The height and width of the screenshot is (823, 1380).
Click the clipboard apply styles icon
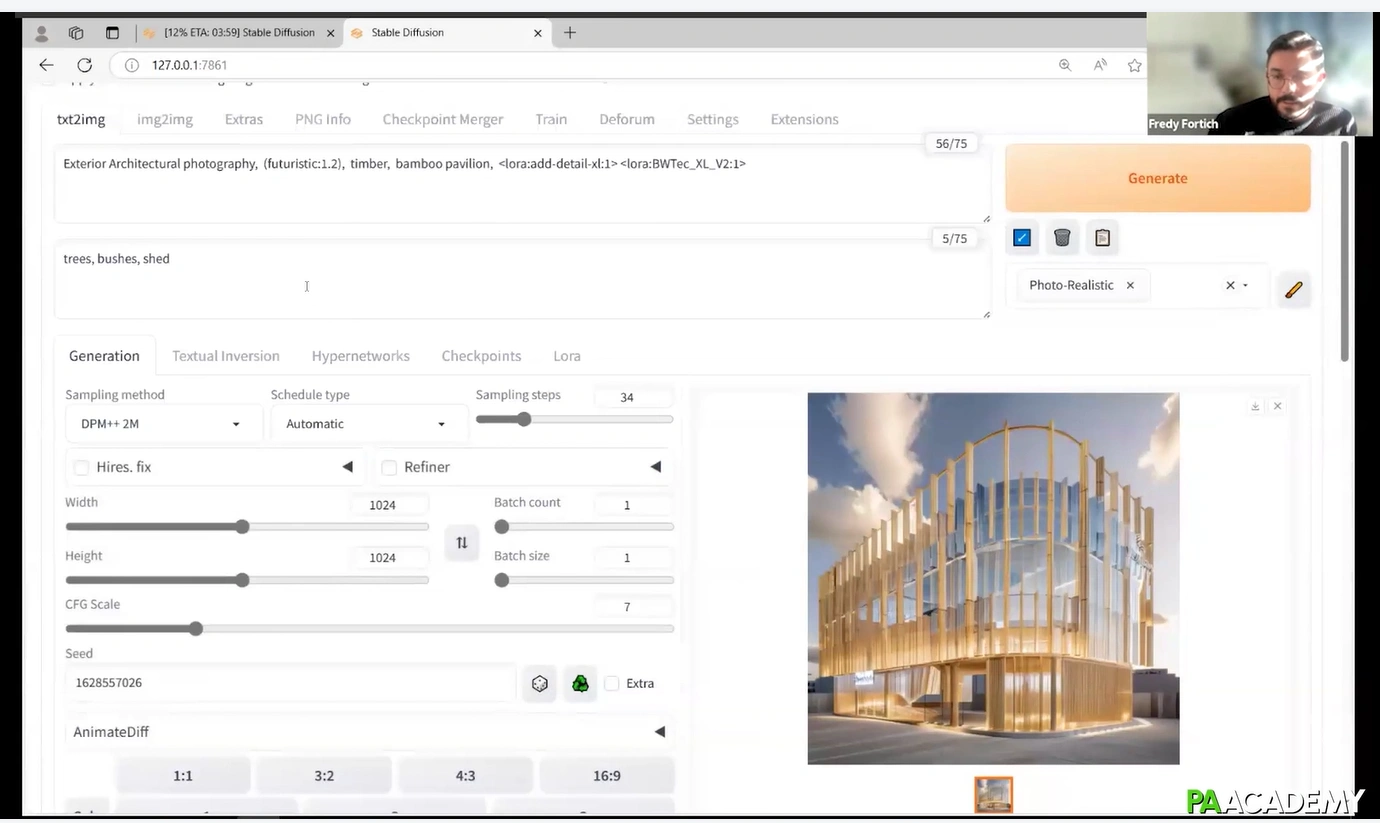(1102, 237)
